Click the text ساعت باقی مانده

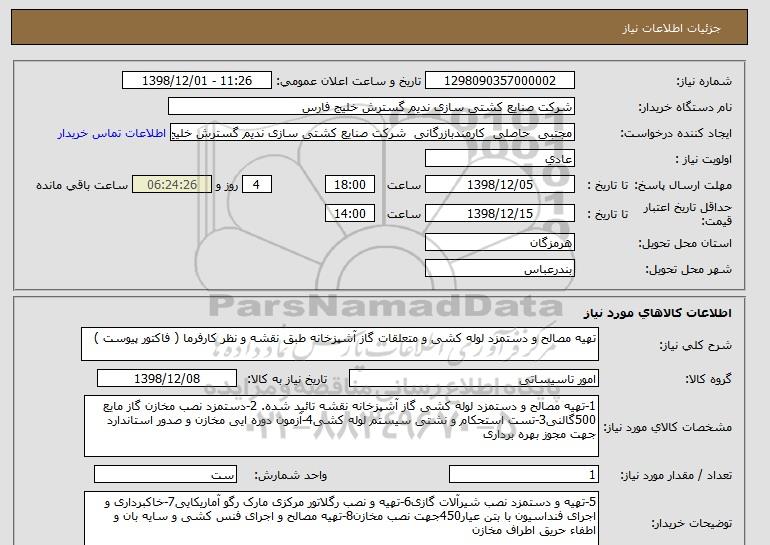(x=82, y=185)
